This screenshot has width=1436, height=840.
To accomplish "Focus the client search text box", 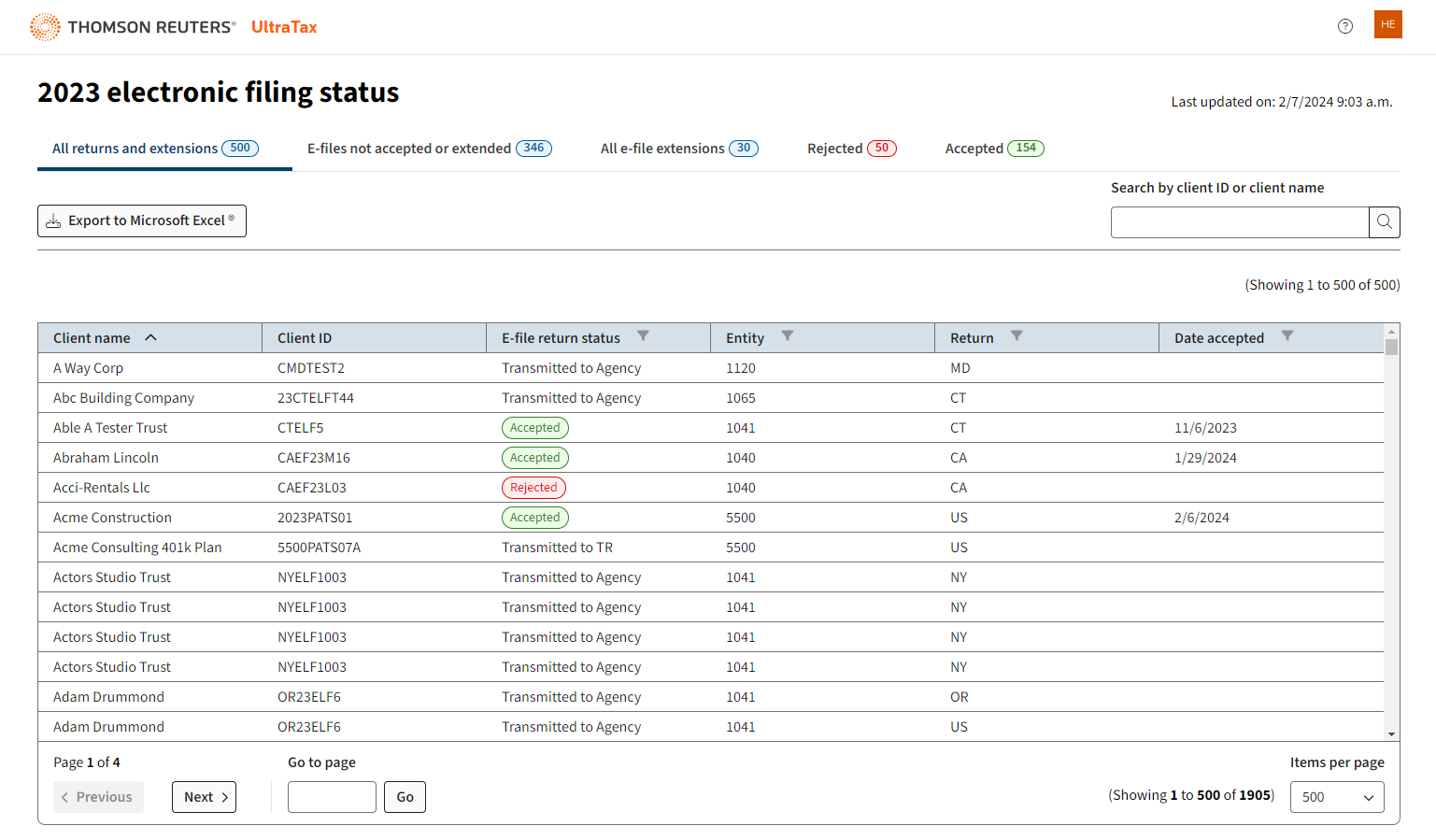I will 1239,222.
